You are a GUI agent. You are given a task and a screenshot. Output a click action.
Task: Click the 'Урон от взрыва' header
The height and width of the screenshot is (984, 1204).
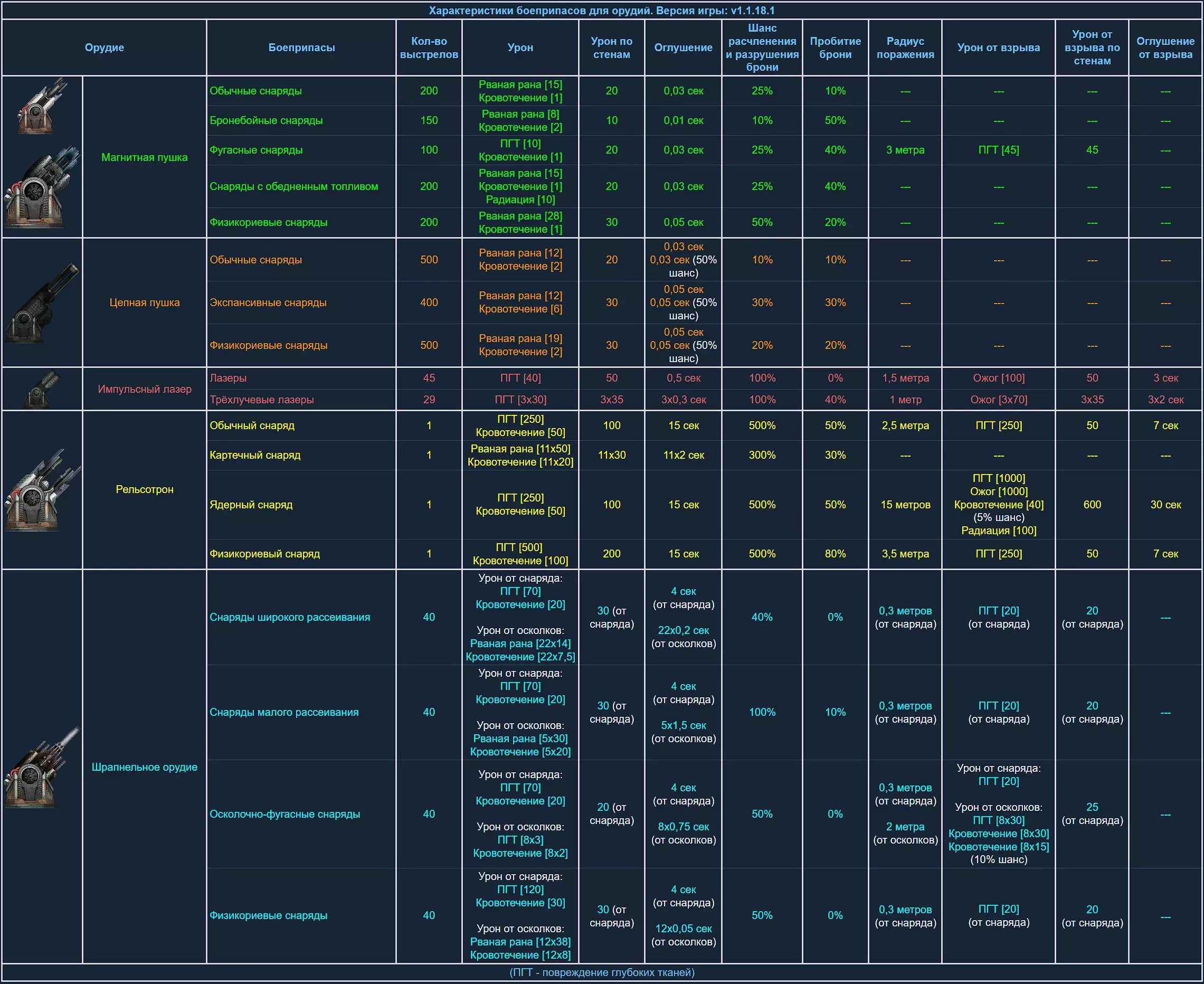coord(998,48)
